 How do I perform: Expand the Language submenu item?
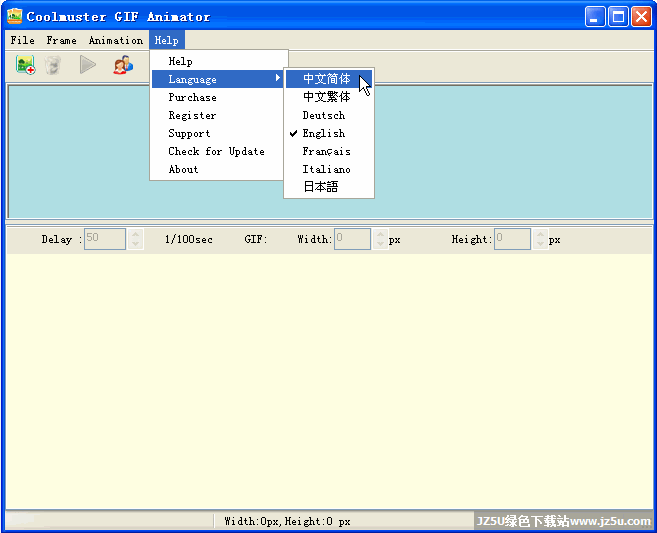tap(217, 79)
